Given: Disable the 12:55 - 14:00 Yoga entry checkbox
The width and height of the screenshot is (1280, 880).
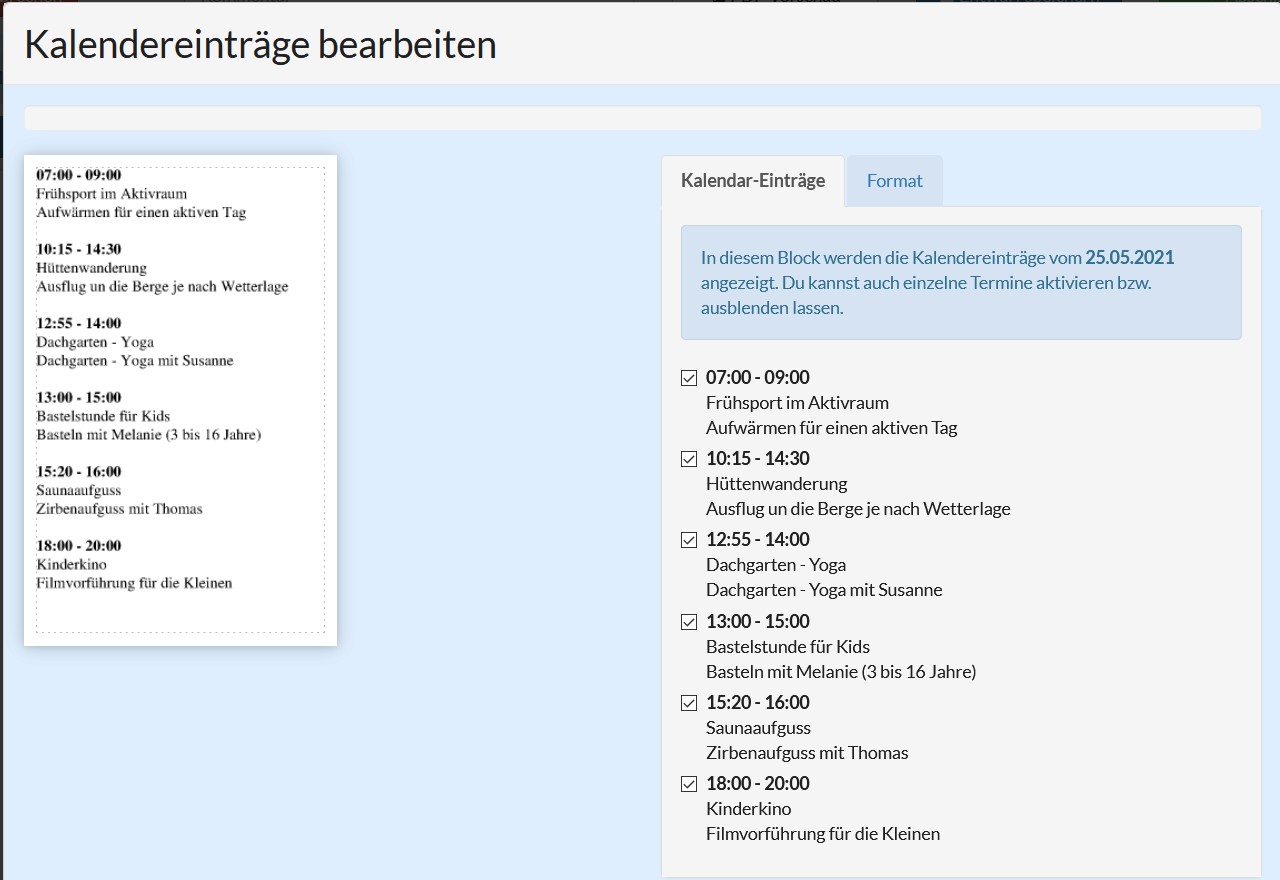Looking at the screenshot, I should coord(689,540).
